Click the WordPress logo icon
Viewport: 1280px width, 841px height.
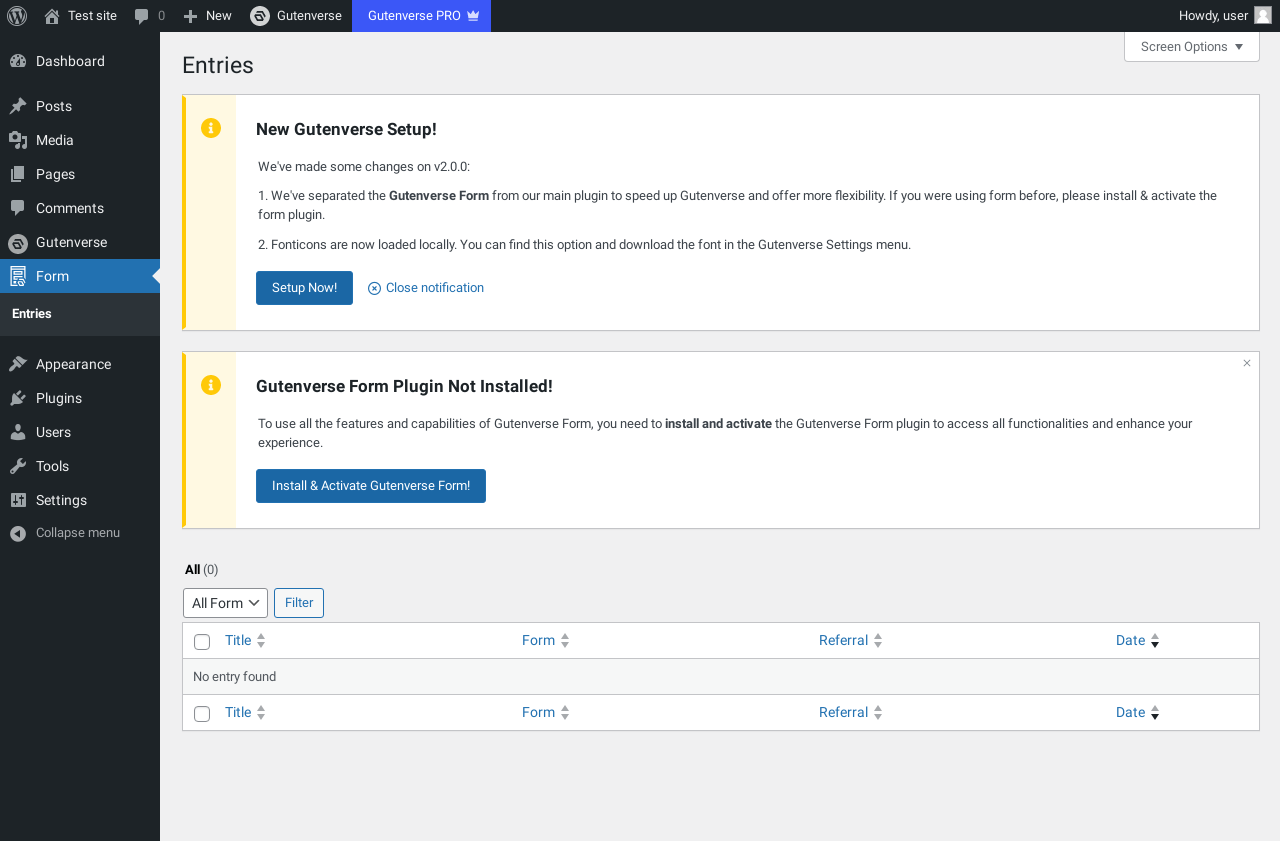(17, 16)
